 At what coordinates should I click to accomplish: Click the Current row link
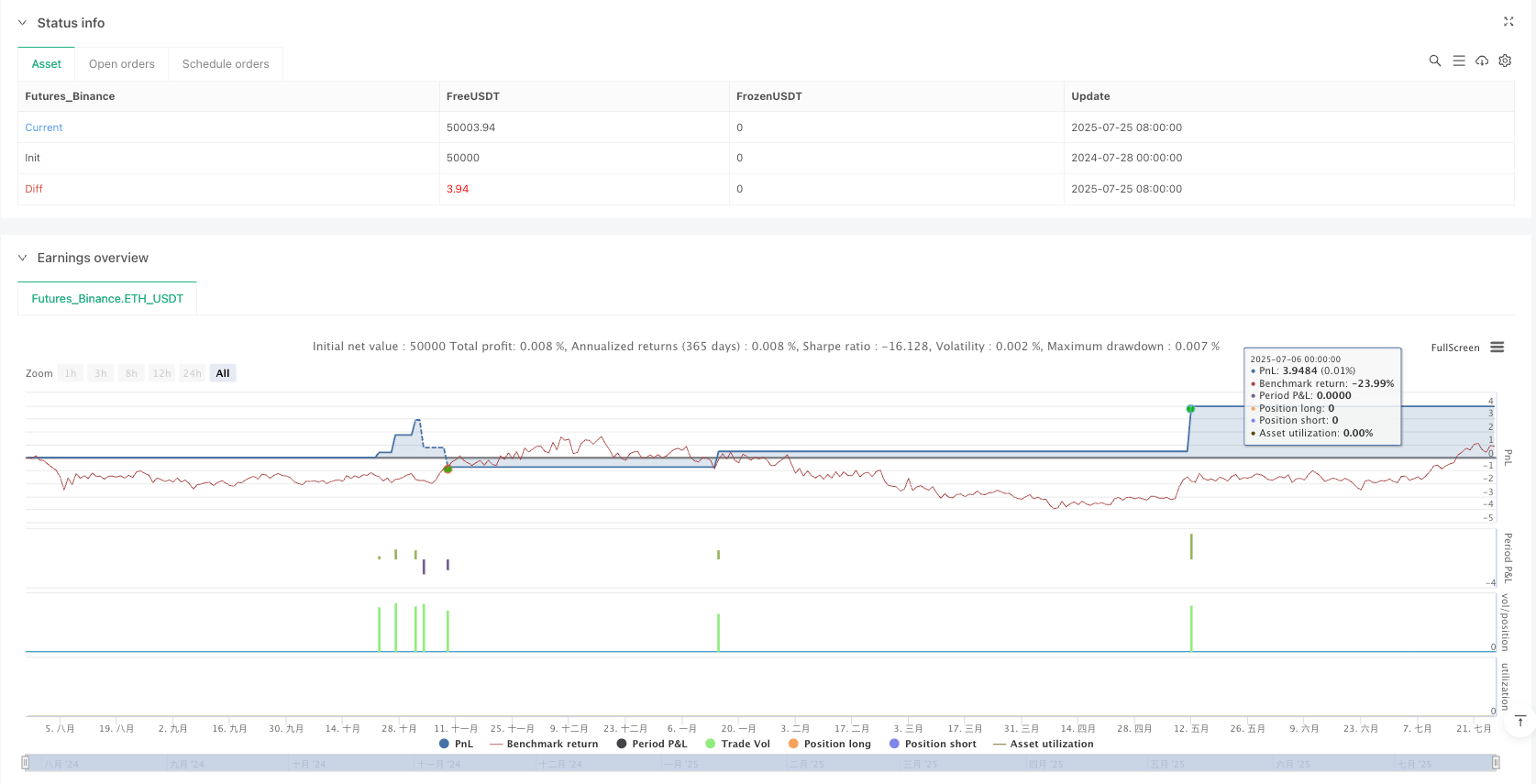click(44, 127)
